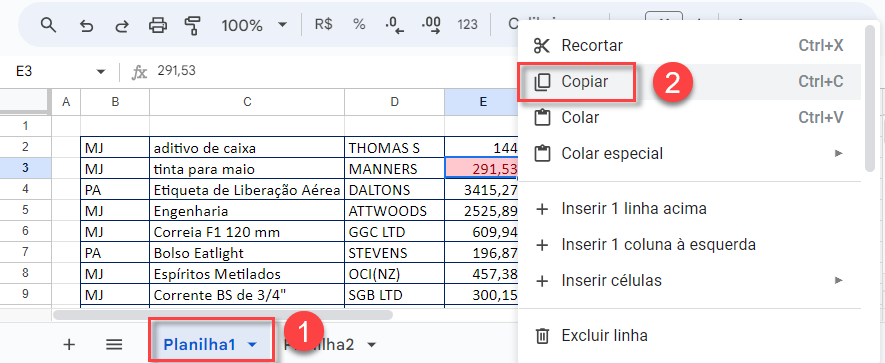Format as percent
885x363 pixels.
tap(359, 25)
